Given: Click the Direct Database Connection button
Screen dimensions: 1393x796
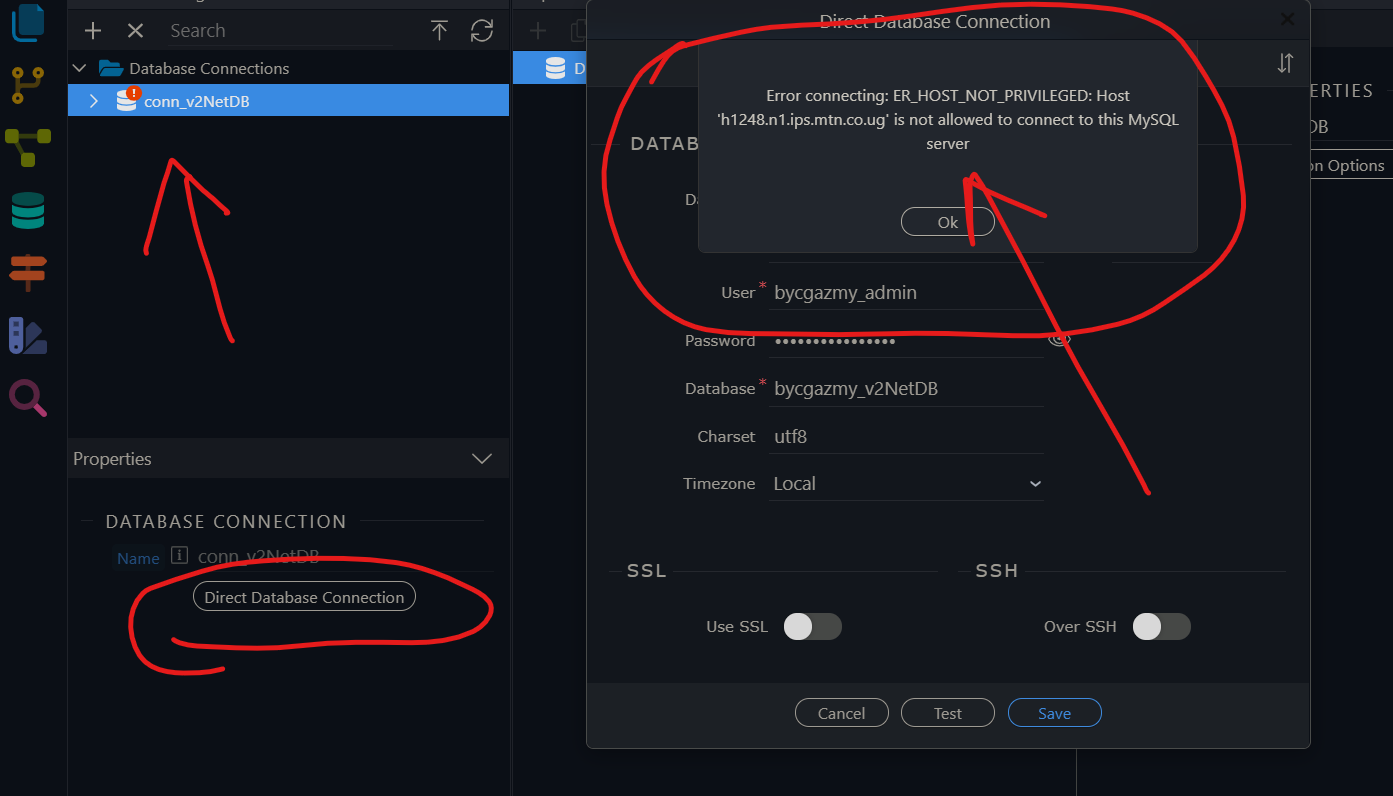Looking at the screenshot, I should click(x=304, y=597).
